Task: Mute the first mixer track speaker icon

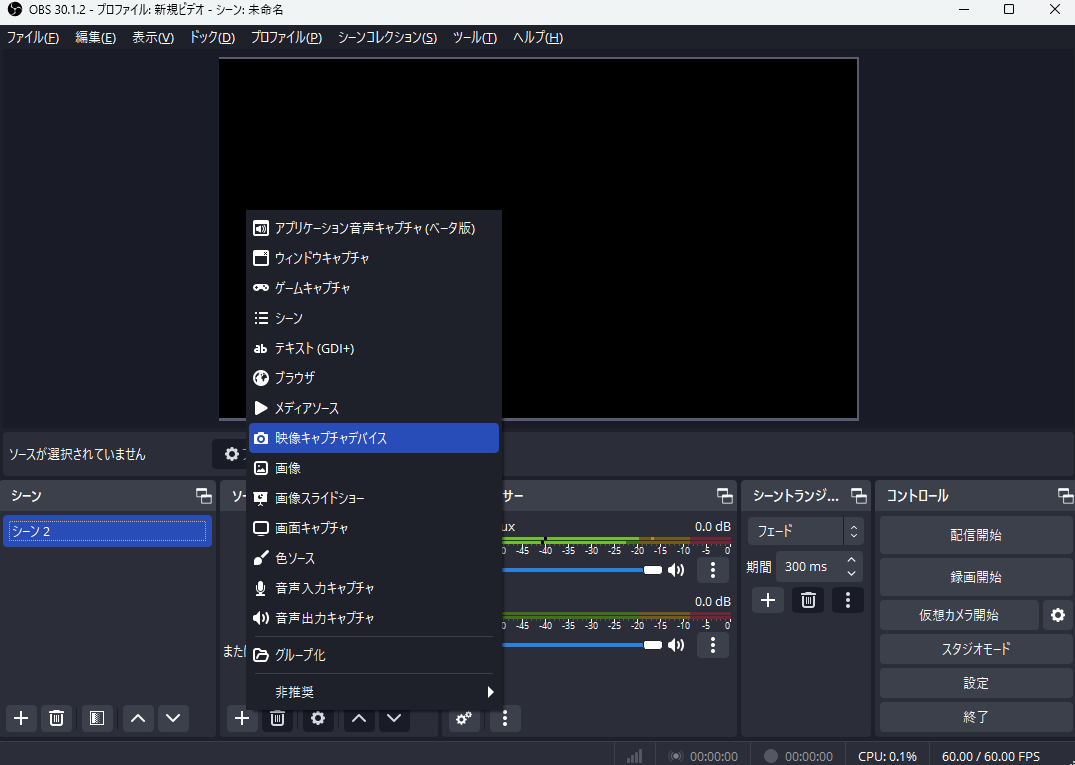Action: tap(676, 569)
